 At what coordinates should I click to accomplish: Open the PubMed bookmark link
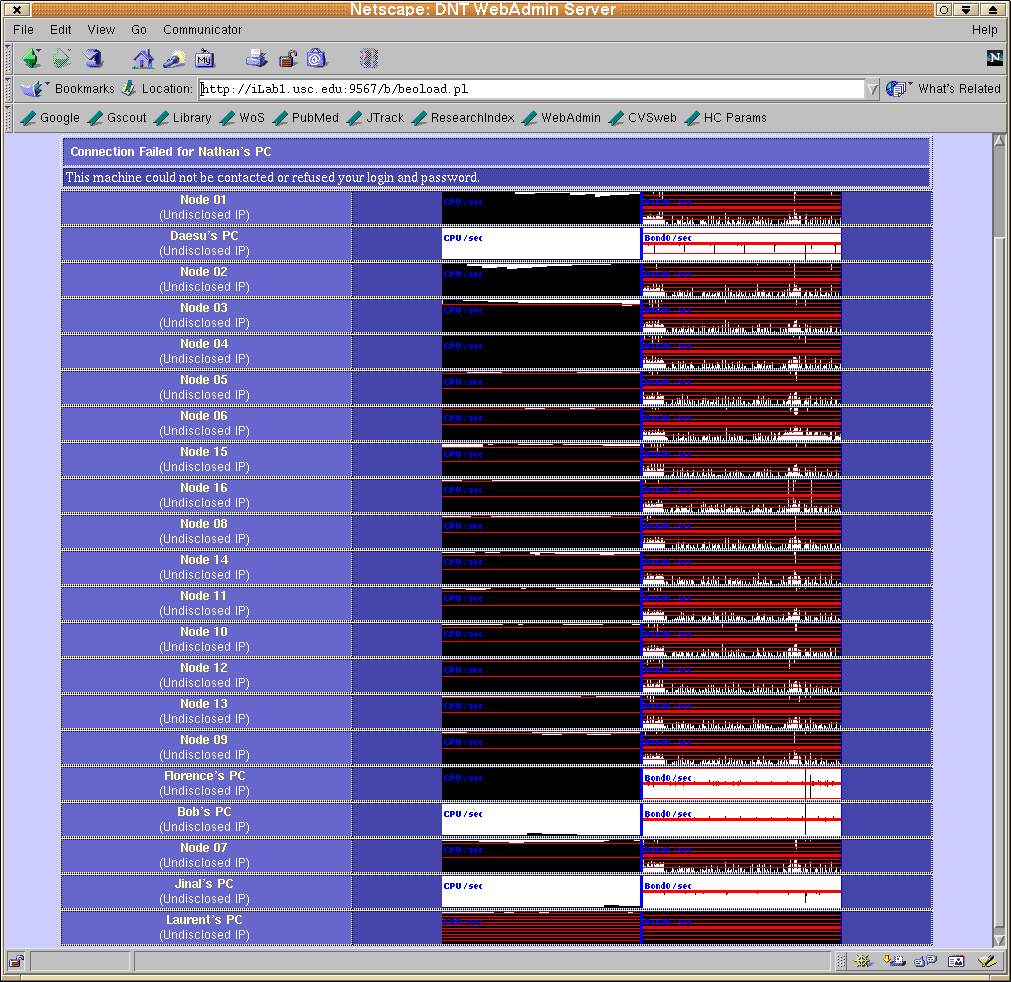[314, 118]
